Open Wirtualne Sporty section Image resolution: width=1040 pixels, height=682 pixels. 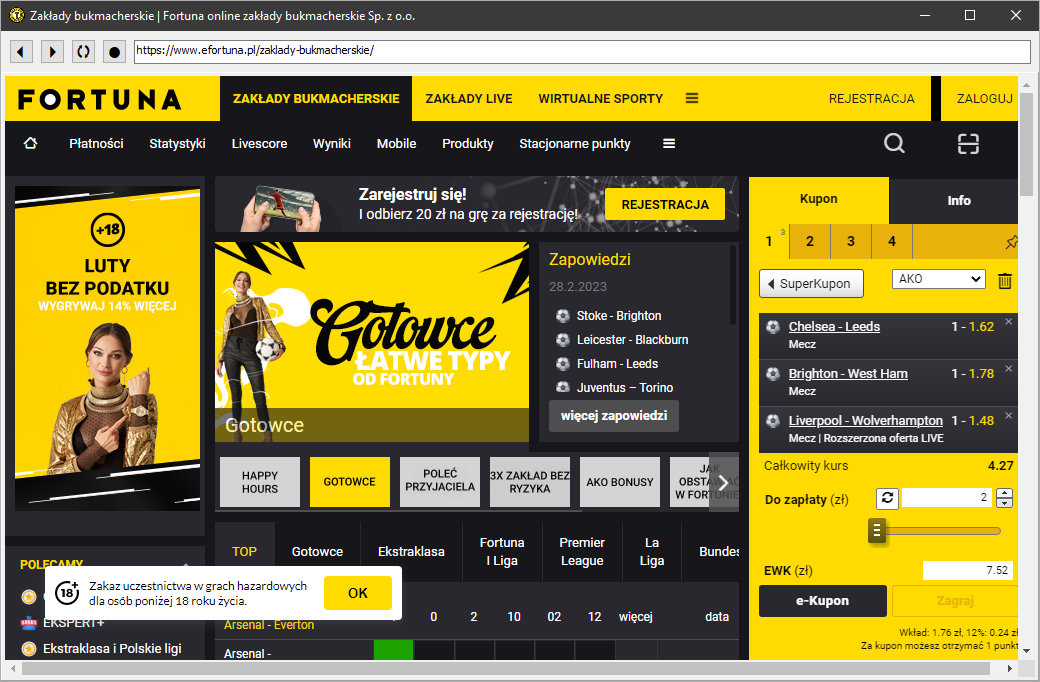tap(600, 99)
